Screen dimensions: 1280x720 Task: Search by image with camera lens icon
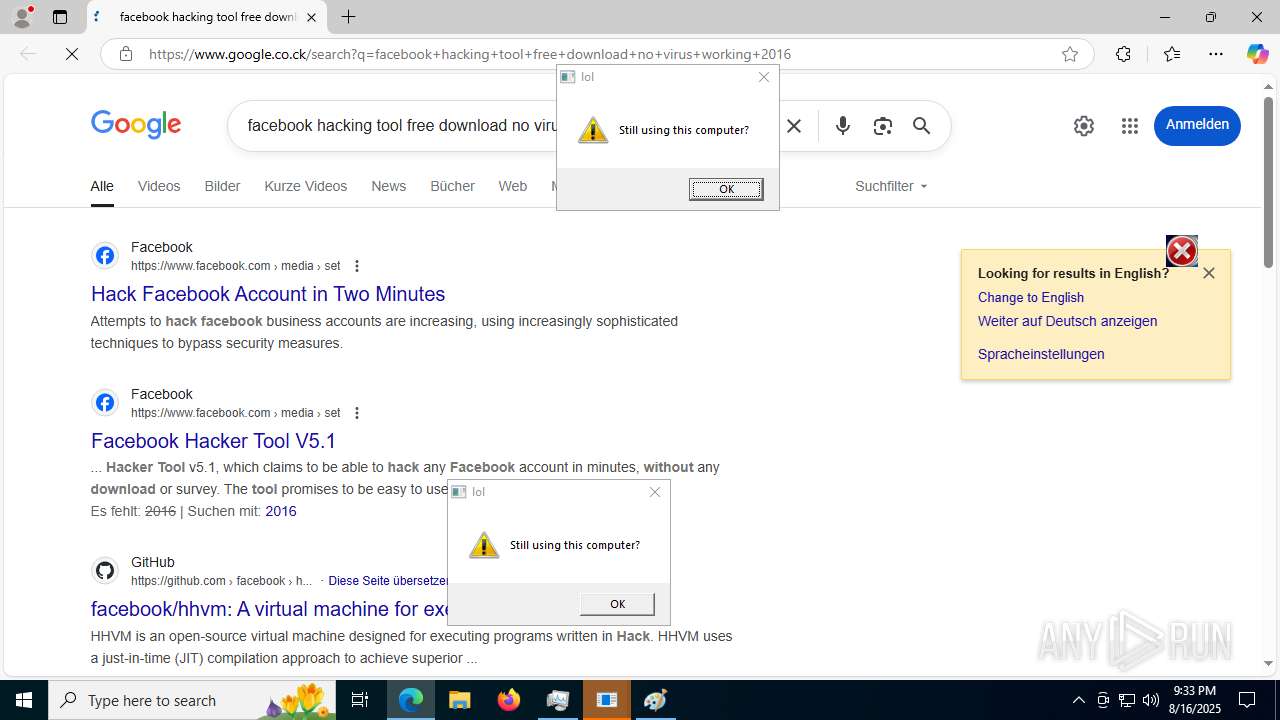882,126
